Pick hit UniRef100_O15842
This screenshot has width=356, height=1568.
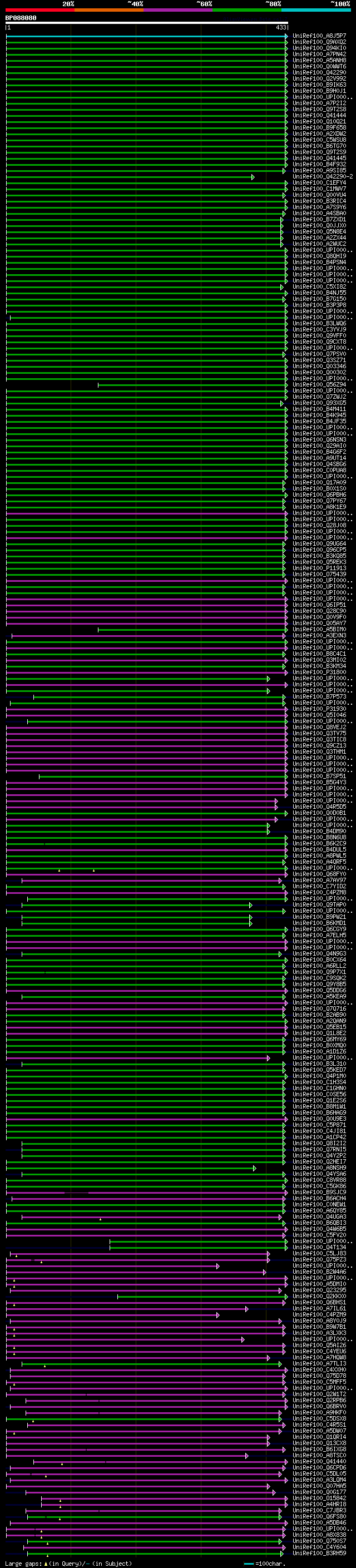tap(319, 1498)
